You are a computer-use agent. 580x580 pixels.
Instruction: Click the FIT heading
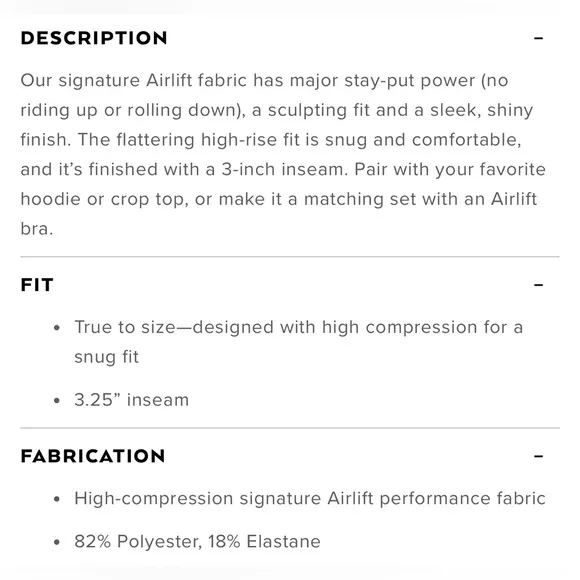point(37,285)
